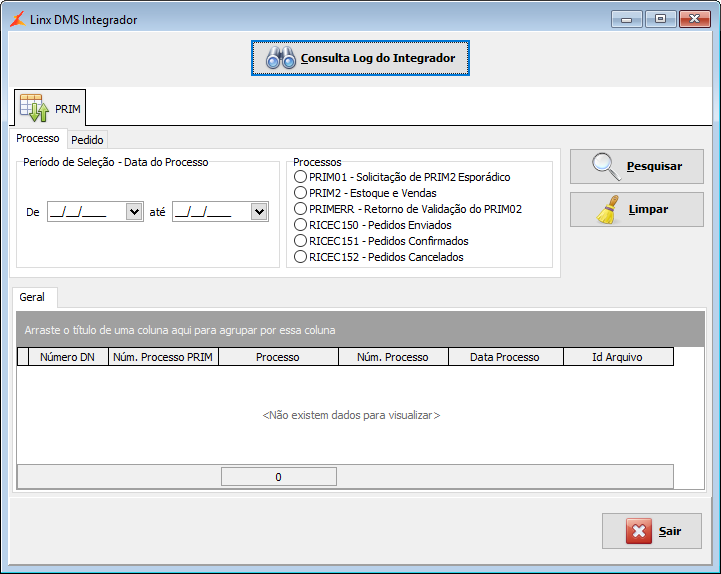Minimize the Linx DMS Integrador window
This screenshot has width=721, height=574.
(626, 19)
